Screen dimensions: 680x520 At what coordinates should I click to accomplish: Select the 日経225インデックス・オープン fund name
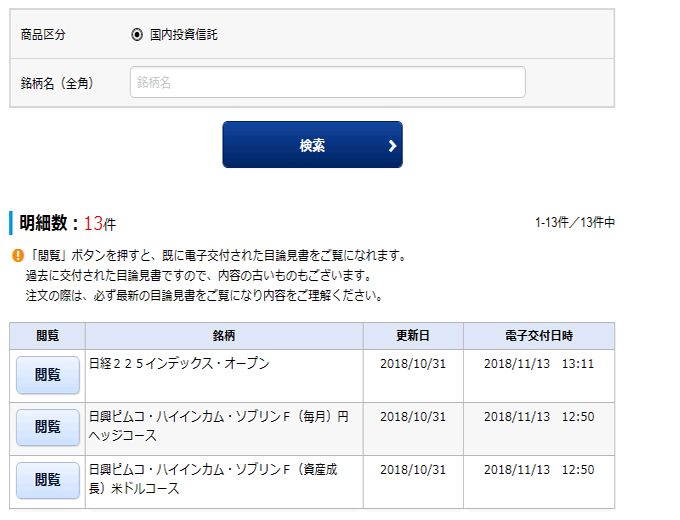[179, 364]
